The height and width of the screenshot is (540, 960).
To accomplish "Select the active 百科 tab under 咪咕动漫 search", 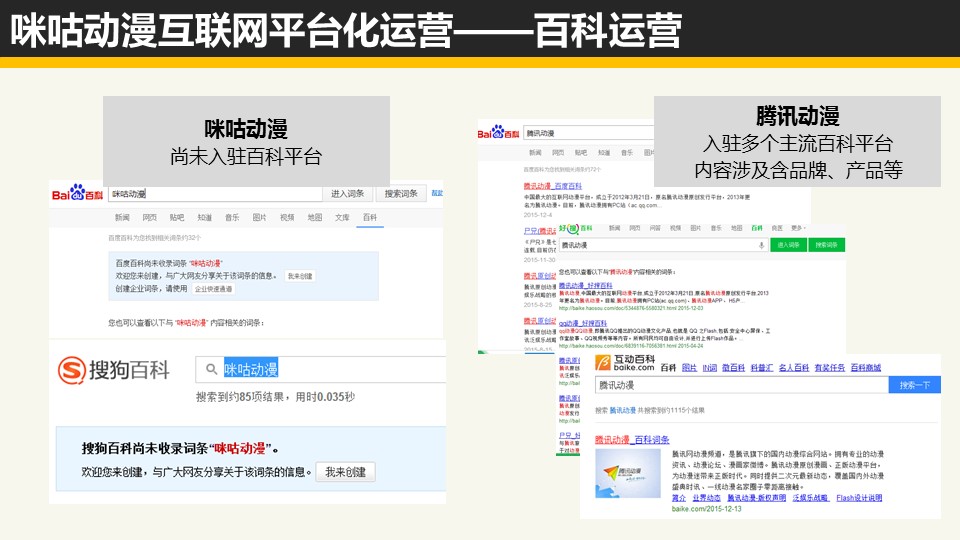I will [x=370, y=217].
